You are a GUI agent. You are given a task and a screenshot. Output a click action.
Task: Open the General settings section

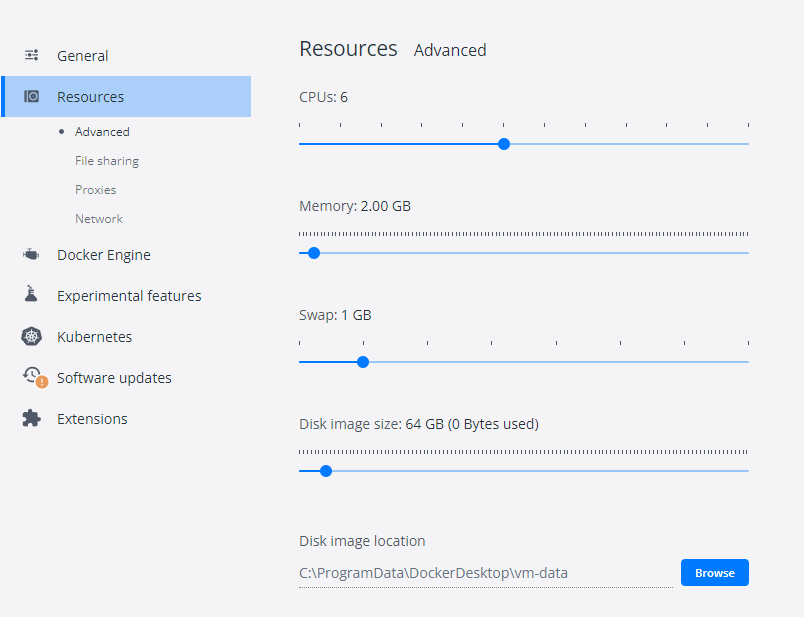point(83,56)
